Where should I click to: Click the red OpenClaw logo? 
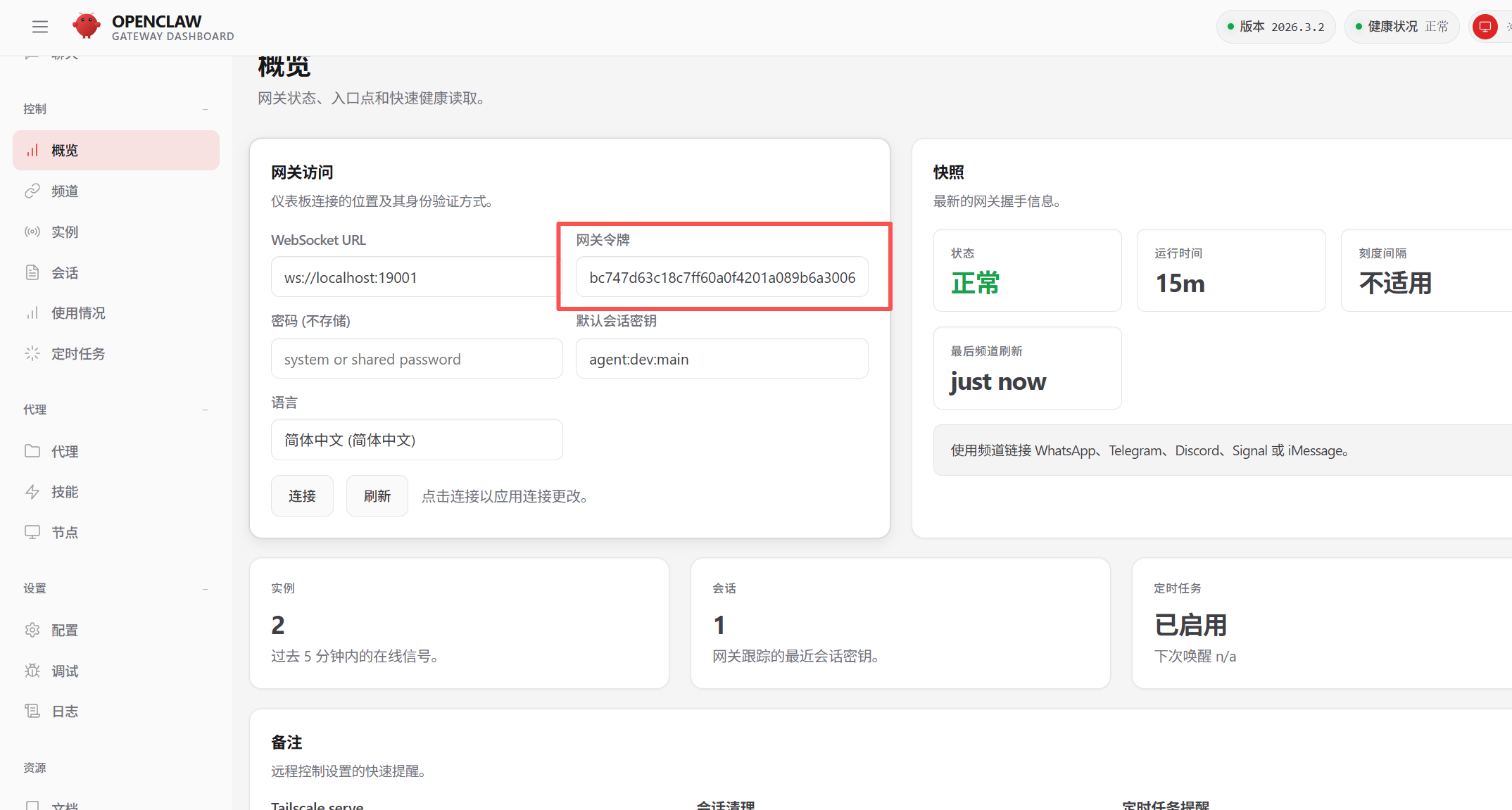click(x=86, y=27)
